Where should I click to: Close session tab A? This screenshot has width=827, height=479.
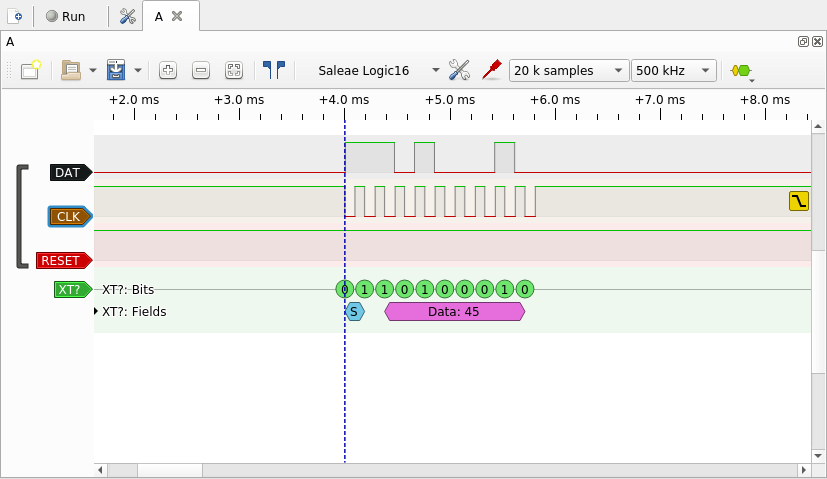(x=177, y=16)
